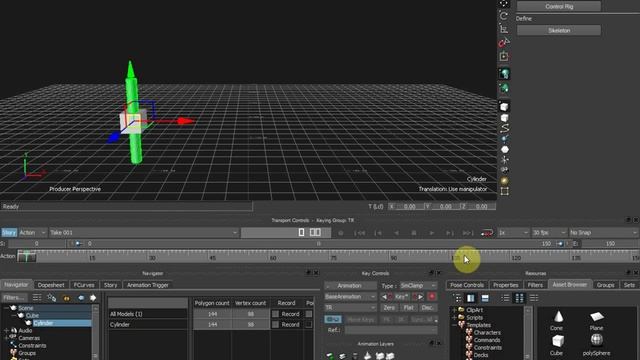Toggle Record checkbox for Cylinder row
Viewport: 640px width, 360px height.
click(276, 324)
